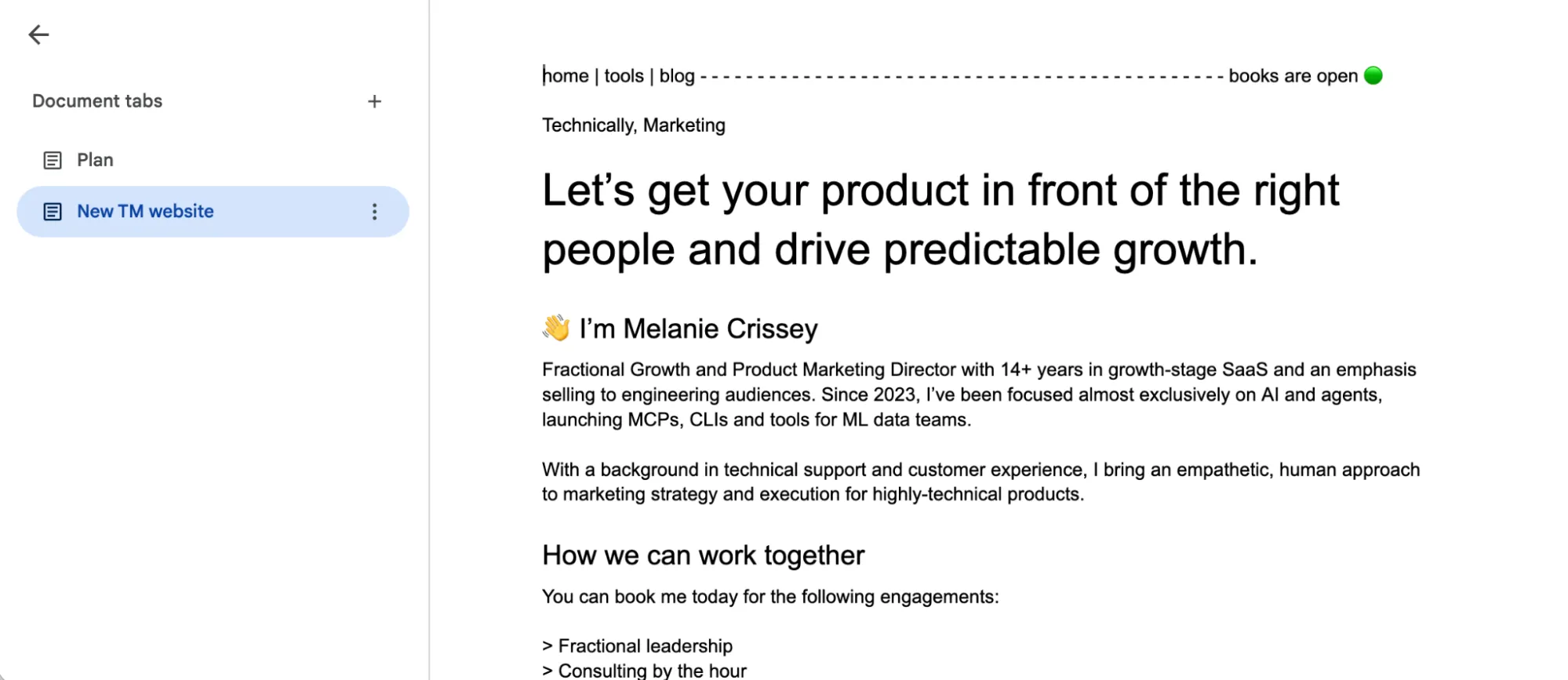
Task: Click the I'm Melanie Crissey heading
Action: point(697,328)
